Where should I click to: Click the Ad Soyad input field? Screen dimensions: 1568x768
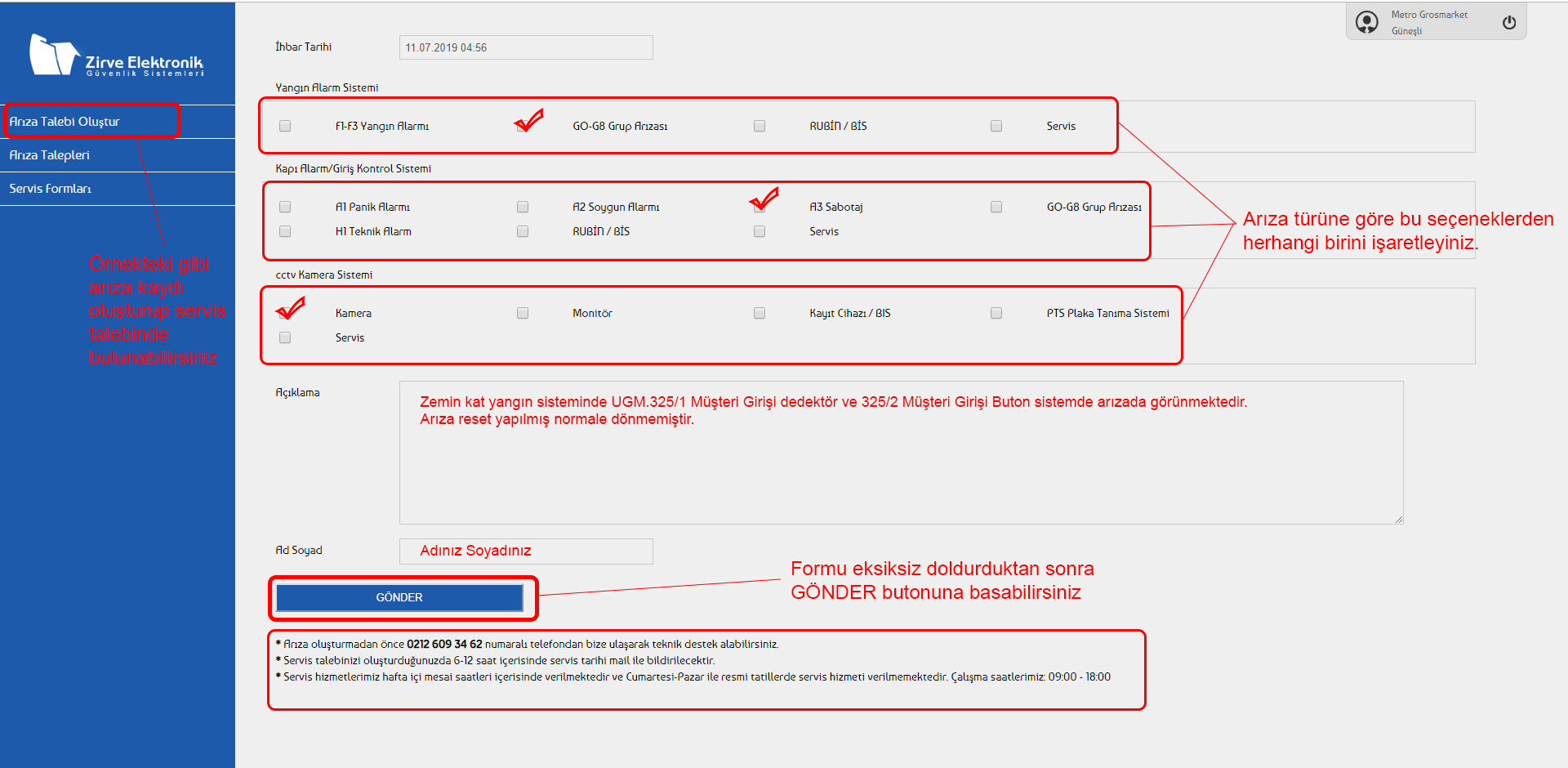coord(526,551)
